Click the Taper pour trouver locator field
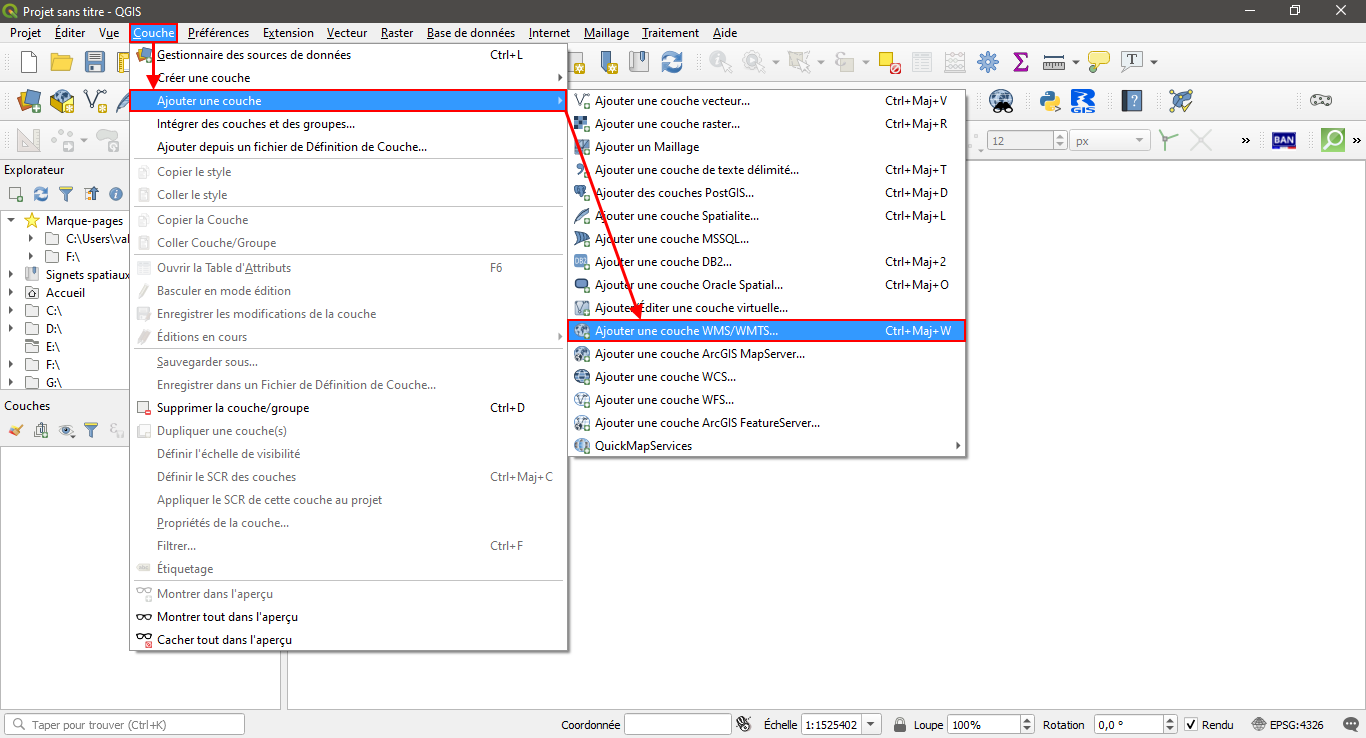 125,725
